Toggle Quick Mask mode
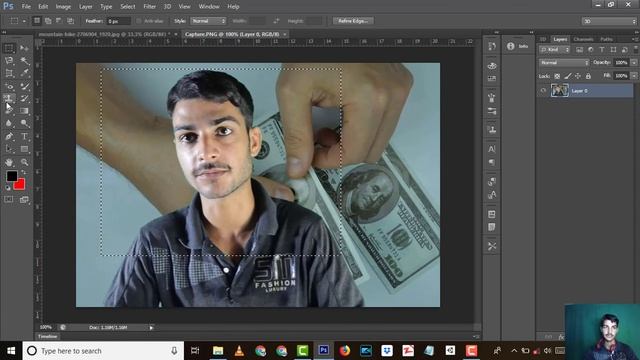 coord(9,199)
